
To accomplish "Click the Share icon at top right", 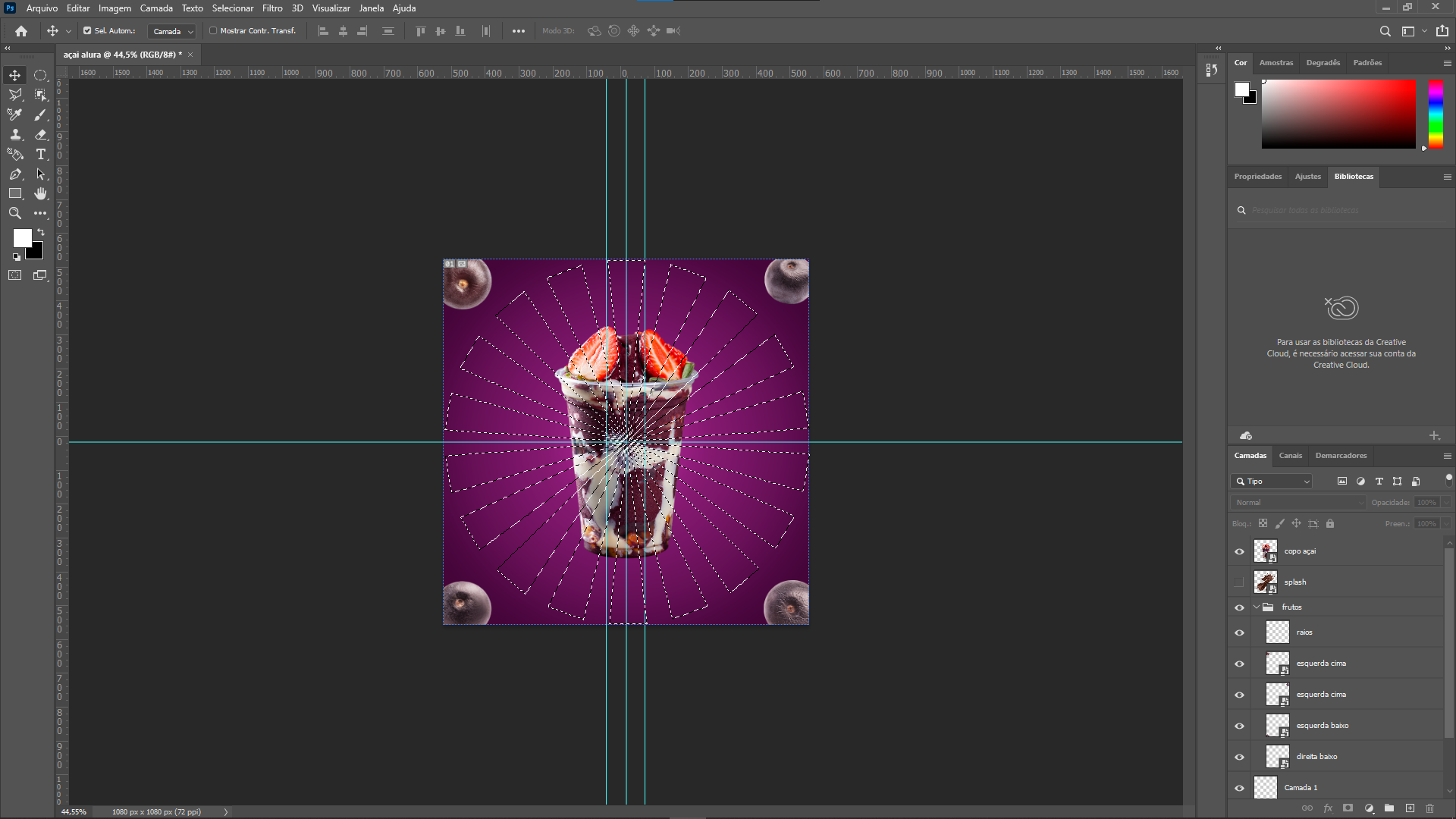I will tap(1442, 31).
